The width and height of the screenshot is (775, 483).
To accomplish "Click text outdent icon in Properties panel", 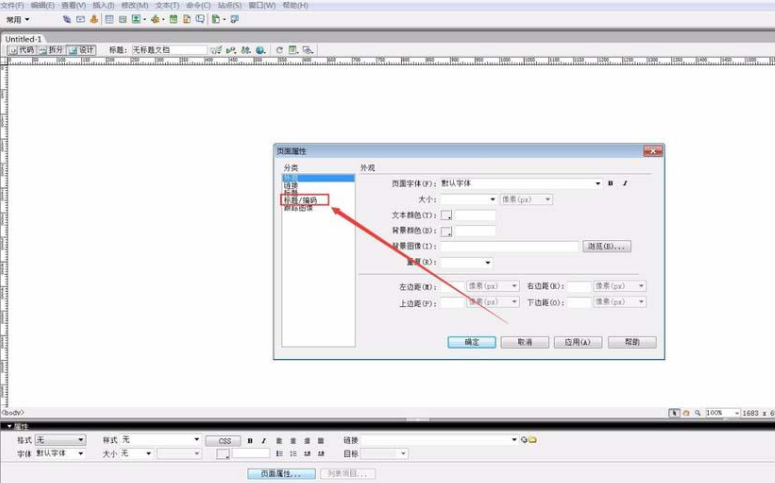I will coord(307,453).
